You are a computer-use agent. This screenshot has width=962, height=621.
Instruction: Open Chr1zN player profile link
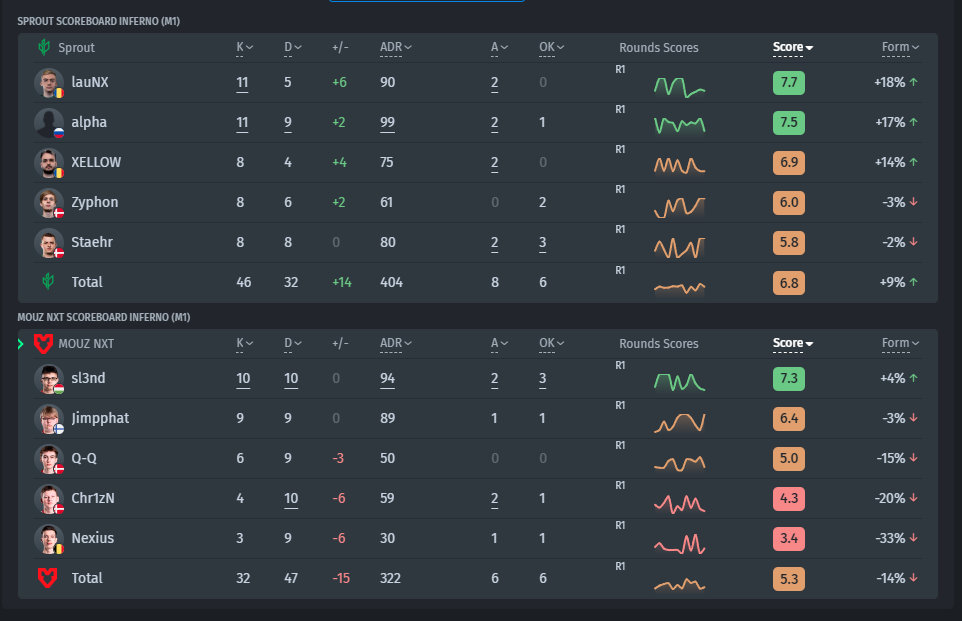pos(93,498)
